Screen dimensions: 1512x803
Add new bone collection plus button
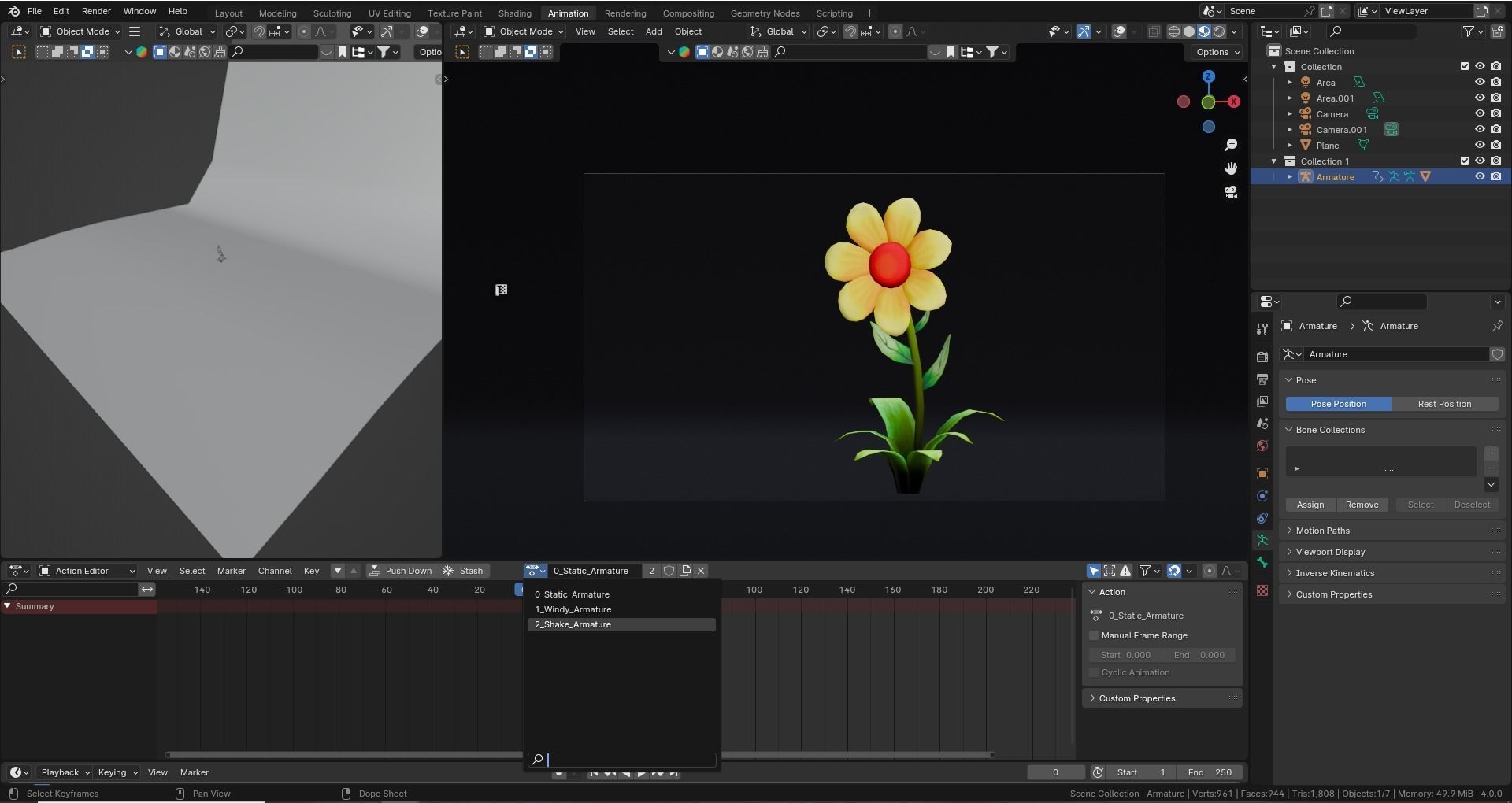tap(1492, 453)
